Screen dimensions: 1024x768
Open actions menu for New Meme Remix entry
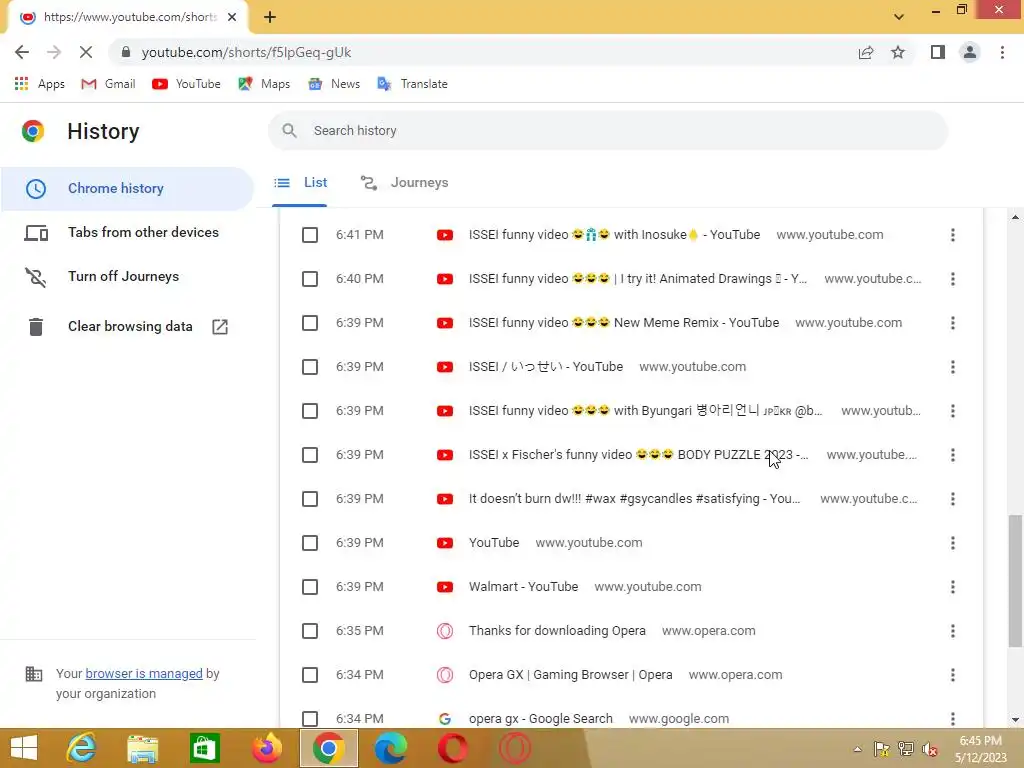(x=953, y=323)
